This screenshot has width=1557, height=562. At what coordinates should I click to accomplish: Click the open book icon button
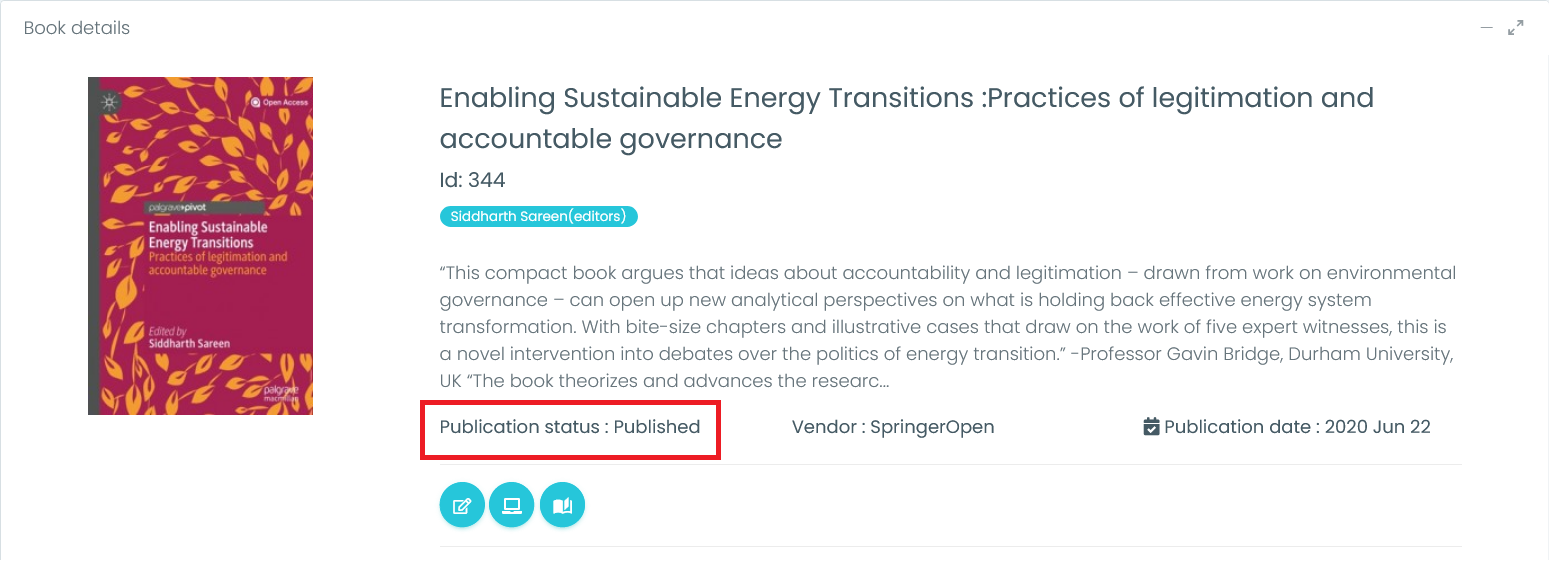tap(562, 505)
